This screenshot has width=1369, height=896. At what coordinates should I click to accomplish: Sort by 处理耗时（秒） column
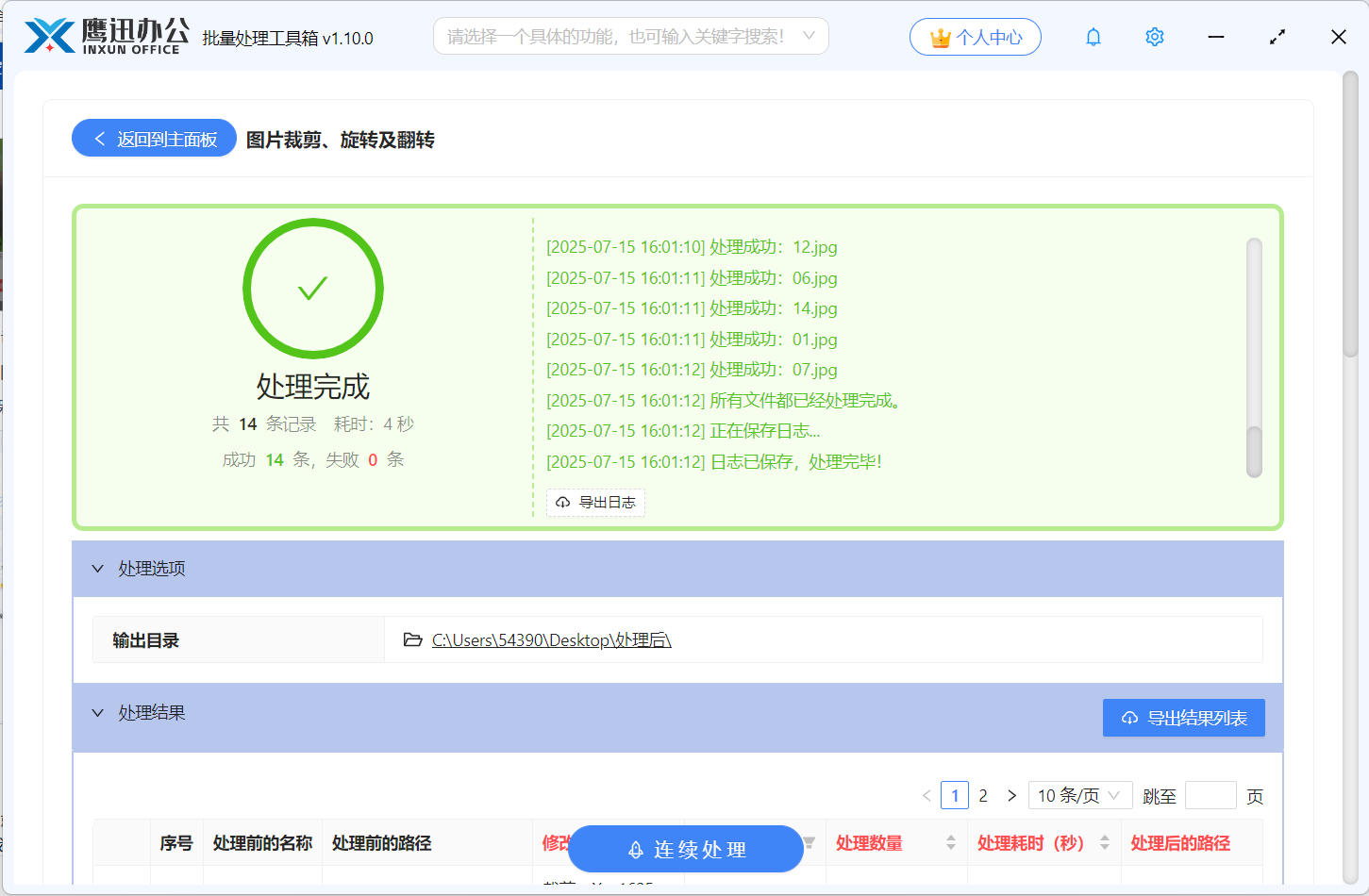click(1105, 842)
